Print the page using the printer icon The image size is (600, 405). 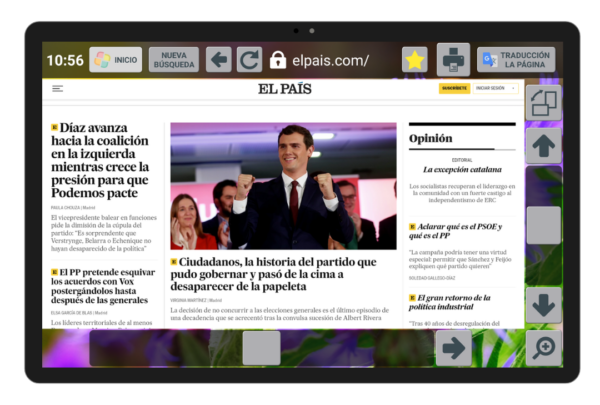pos(454,60)
